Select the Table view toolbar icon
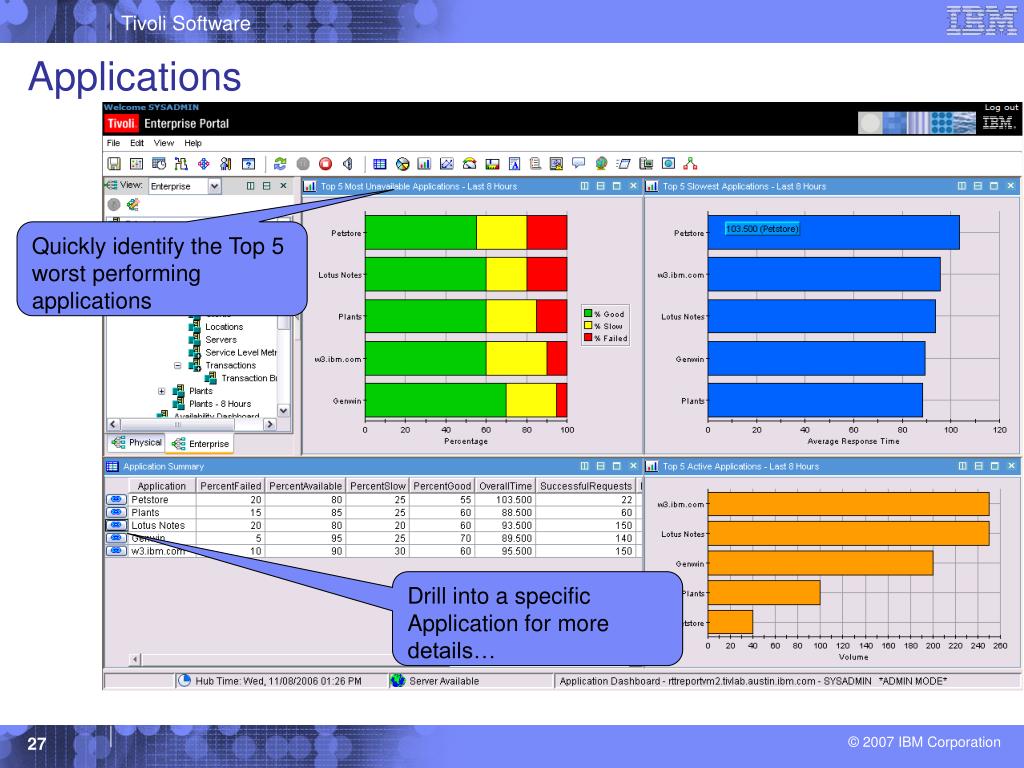The width and height of the screenshot is (1024, 768). point(379,163)
